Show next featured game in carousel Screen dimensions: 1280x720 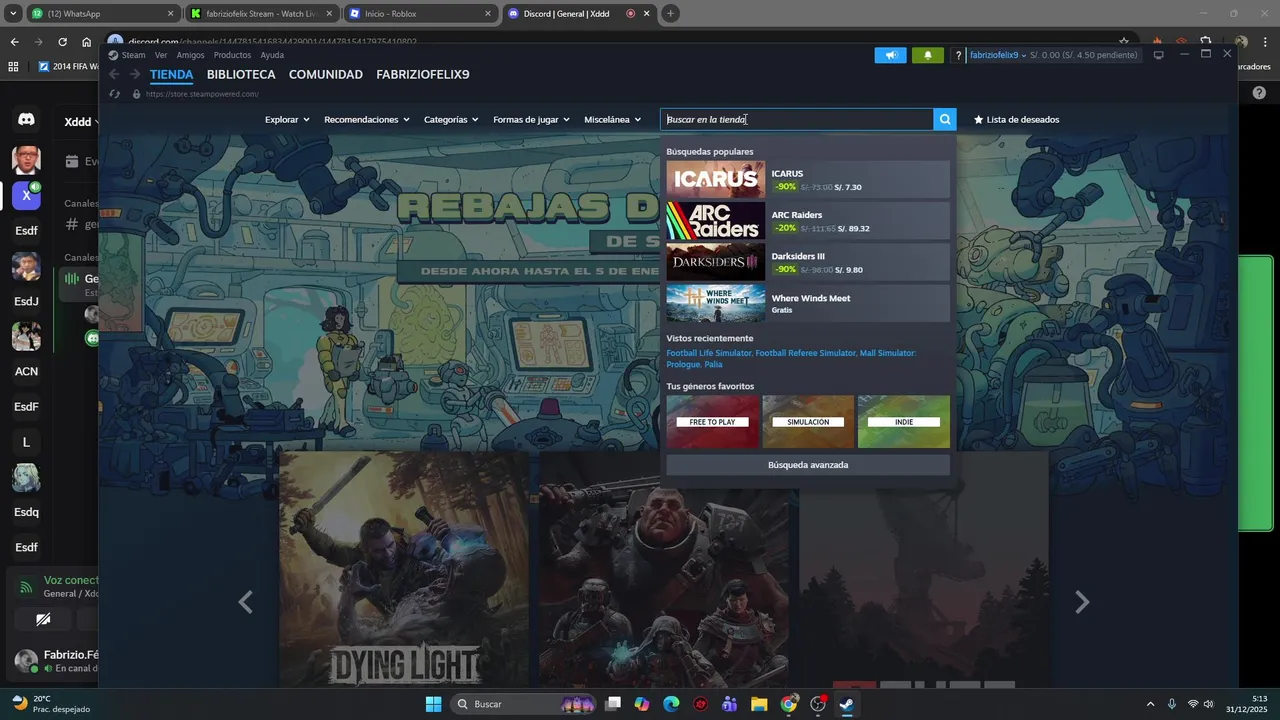coord(1081,602)
